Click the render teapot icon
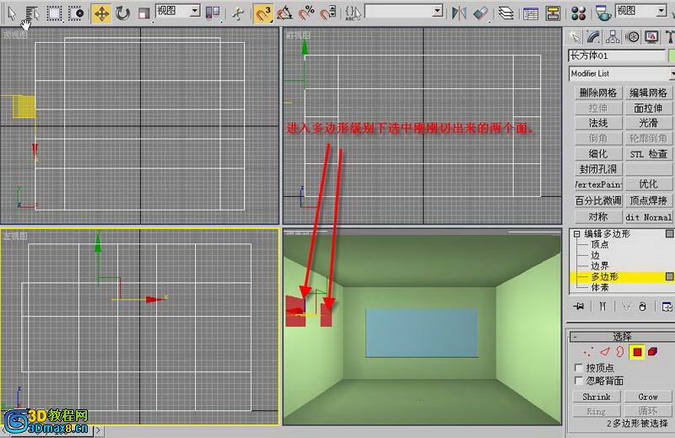 [603, 13]
